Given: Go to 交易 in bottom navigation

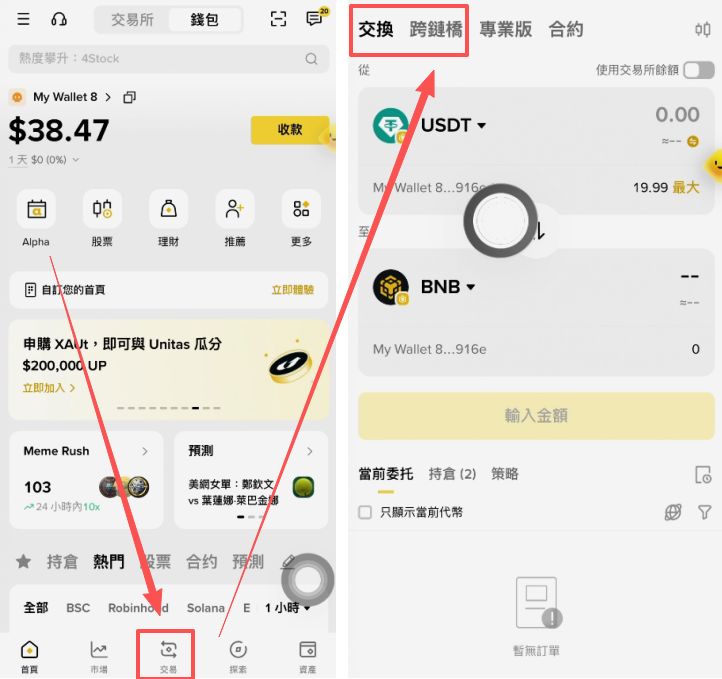Looking at the screenshot, I should pos(168,657).
